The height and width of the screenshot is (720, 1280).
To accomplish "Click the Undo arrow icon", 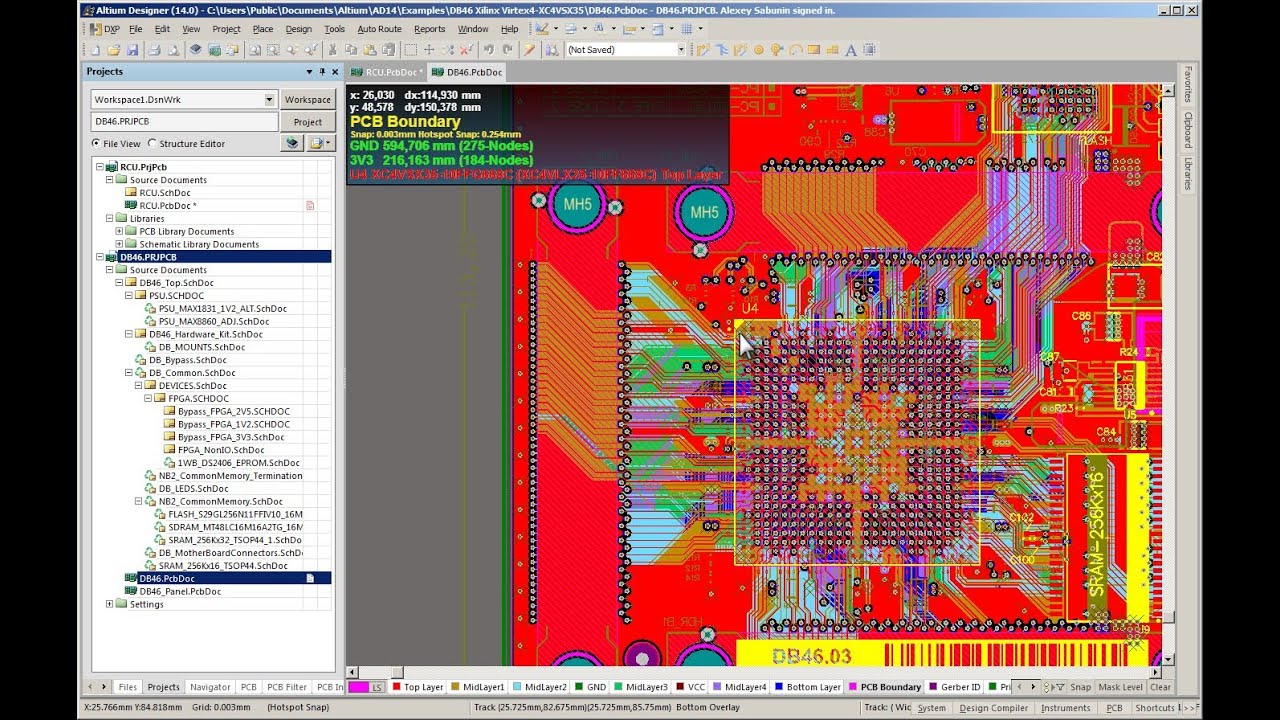I will [489, 50].
